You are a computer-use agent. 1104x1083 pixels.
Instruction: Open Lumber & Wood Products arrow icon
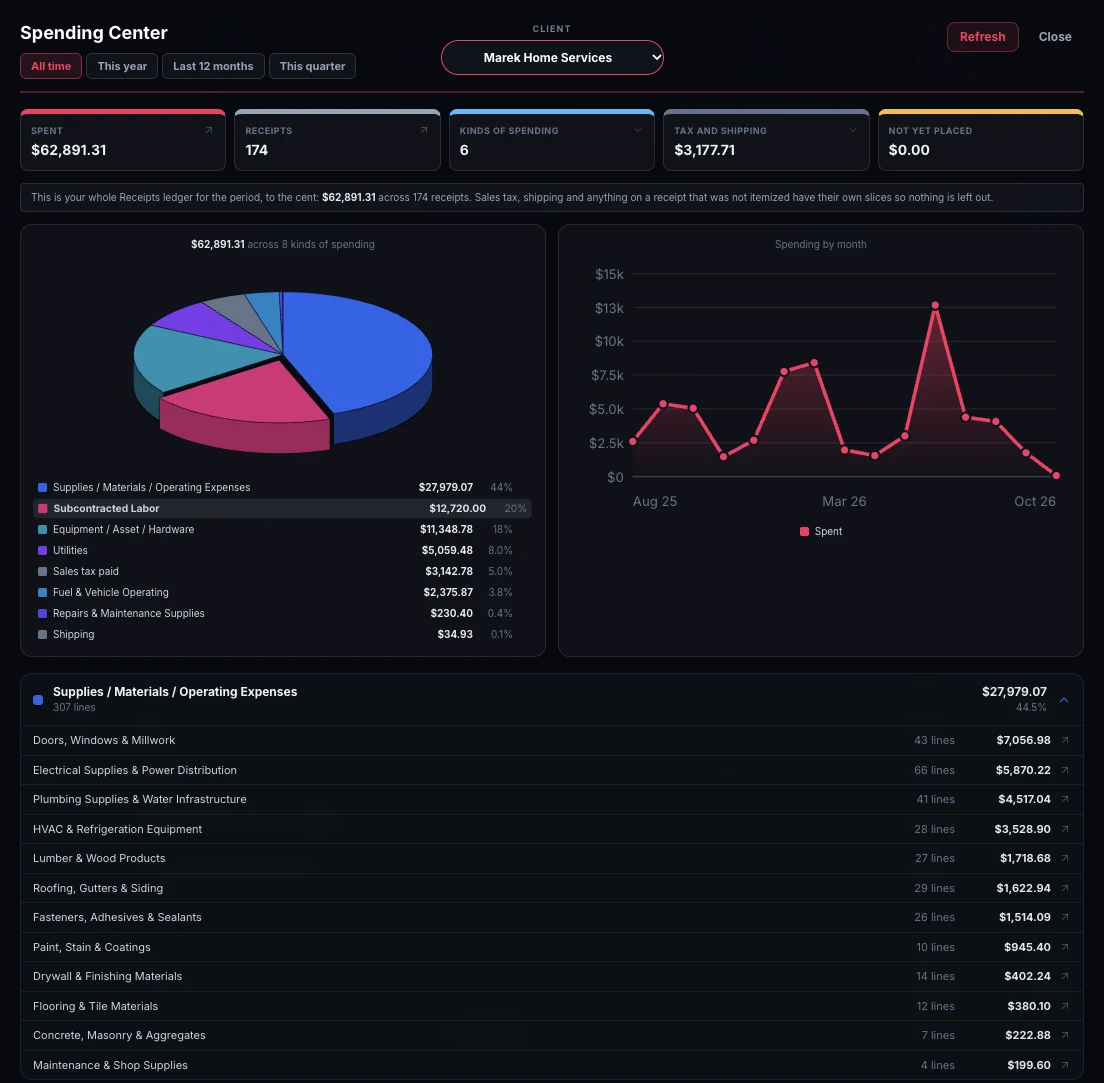1065,858
